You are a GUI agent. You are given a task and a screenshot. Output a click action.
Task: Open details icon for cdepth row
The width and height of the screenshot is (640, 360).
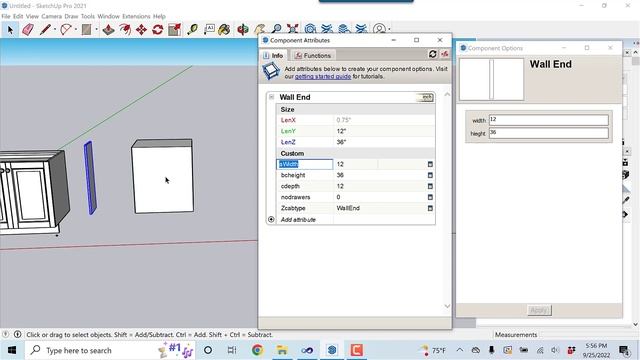(x=430, y=186)
